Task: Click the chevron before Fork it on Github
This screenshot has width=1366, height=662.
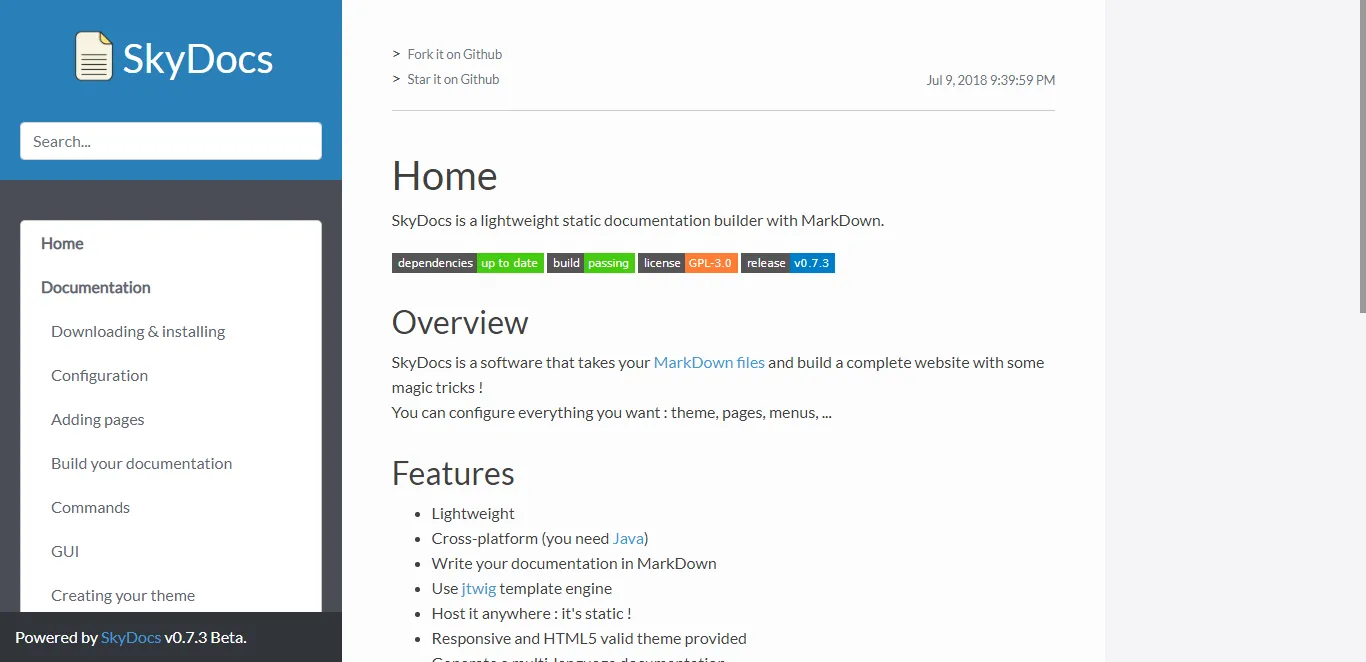Action: click(395, 54)
